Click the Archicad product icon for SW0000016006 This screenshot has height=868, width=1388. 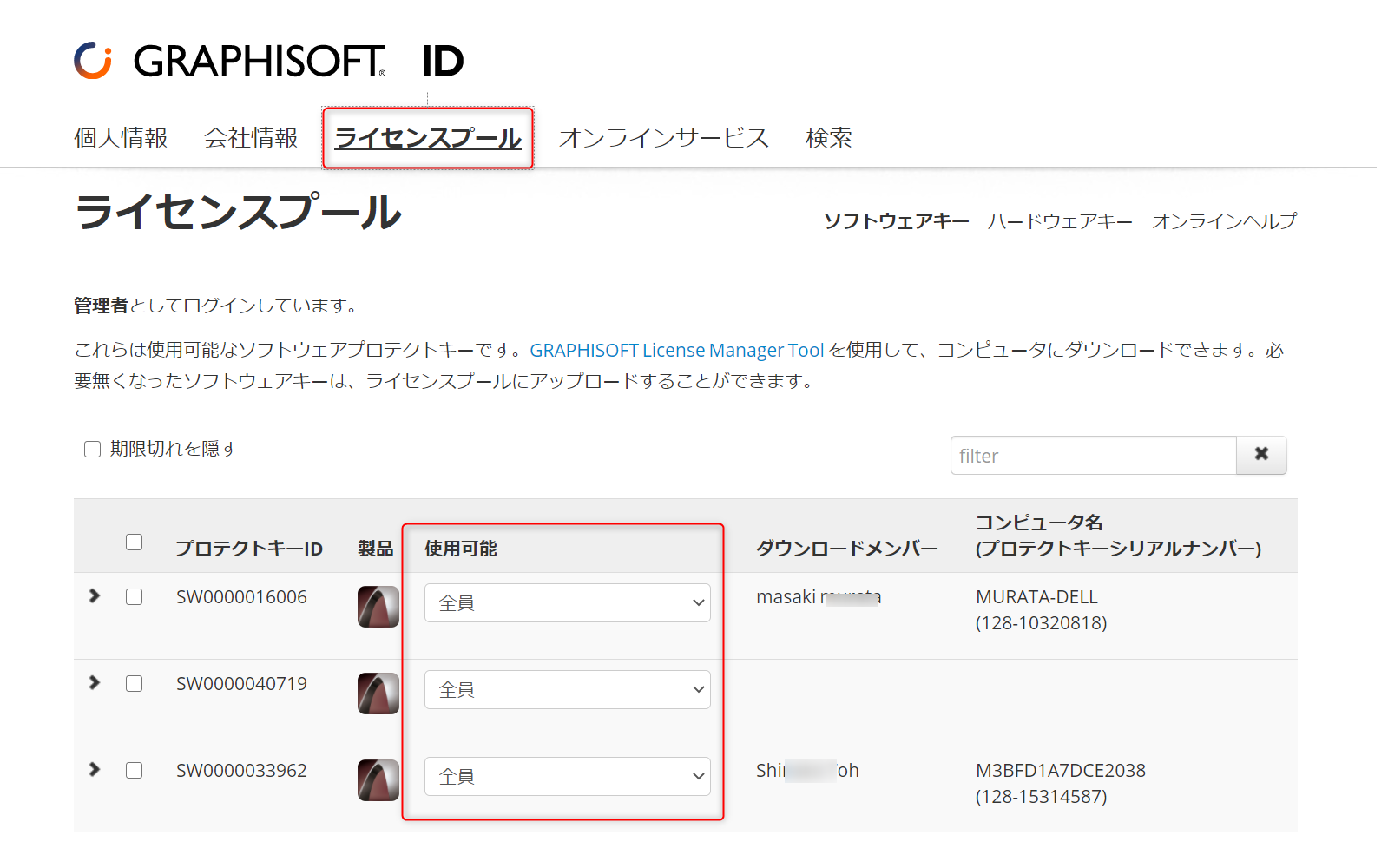tap(378, 607)
